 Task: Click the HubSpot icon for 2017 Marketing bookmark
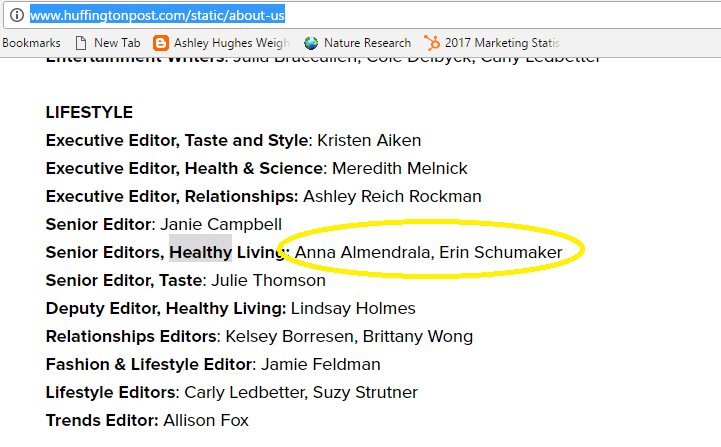432,43
